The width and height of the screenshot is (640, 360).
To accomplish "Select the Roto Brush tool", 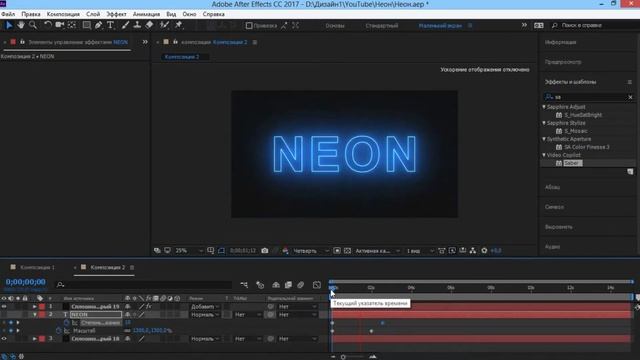I will tap(164, 25).
